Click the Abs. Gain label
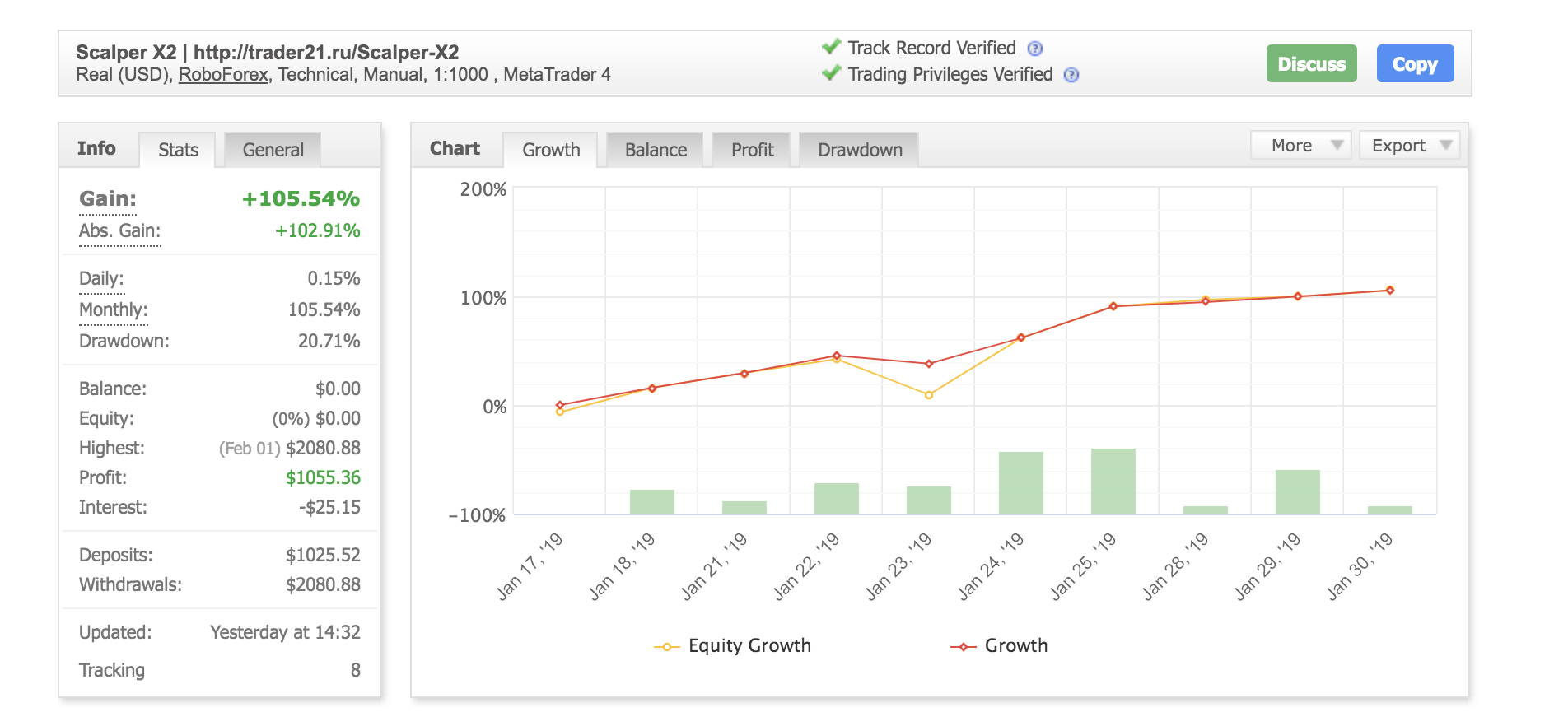Viewport: 1568px width, 726px height. coord(120,231)
